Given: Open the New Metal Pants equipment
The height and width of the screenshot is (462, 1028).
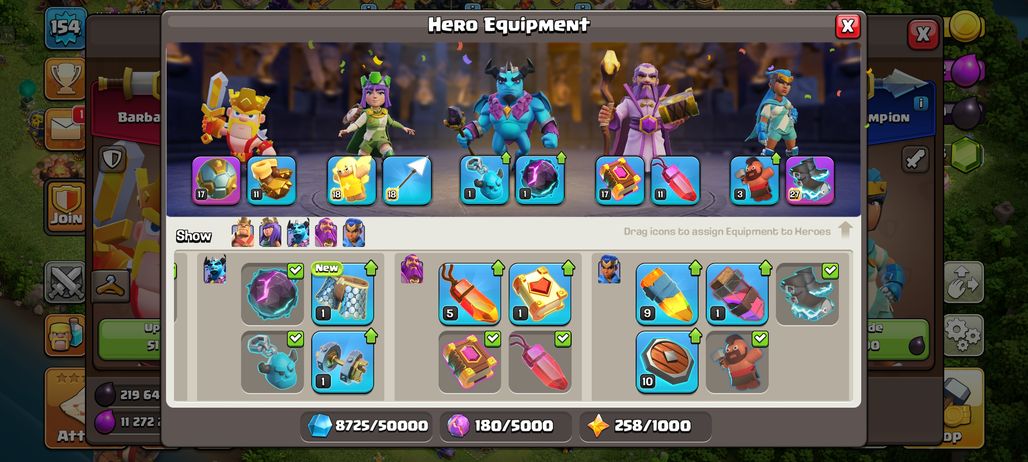Looking at the screenshot, I should tap(342, 294).
